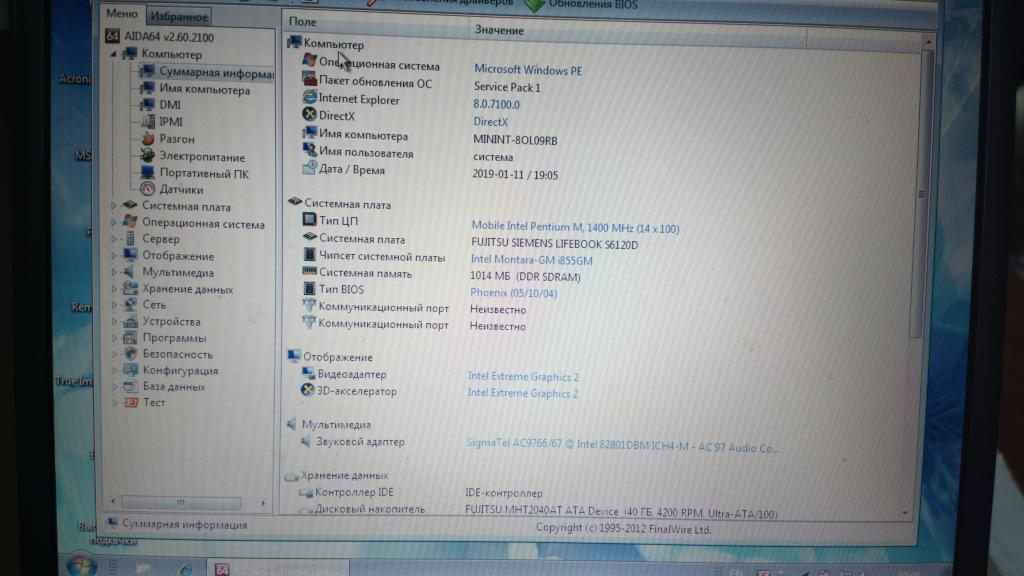Viewport: 1024px width, 576px height.
Task: Click the Портативный ПК laptop icon
Action: coord(148,172)
